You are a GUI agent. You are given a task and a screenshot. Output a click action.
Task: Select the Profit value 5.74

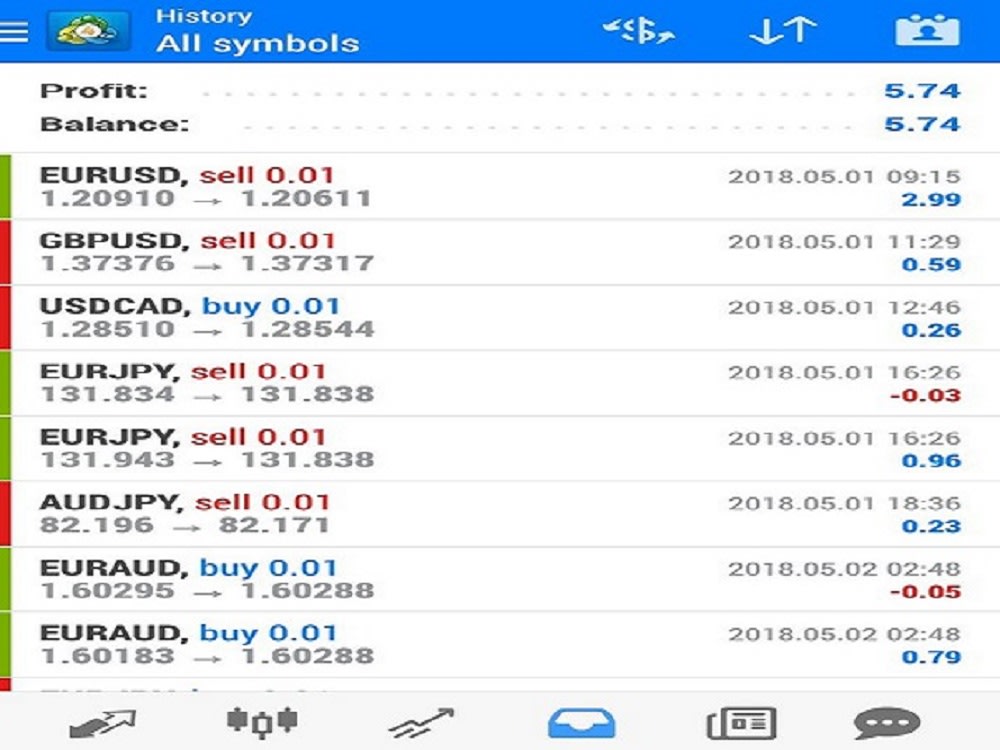point(922,91)
